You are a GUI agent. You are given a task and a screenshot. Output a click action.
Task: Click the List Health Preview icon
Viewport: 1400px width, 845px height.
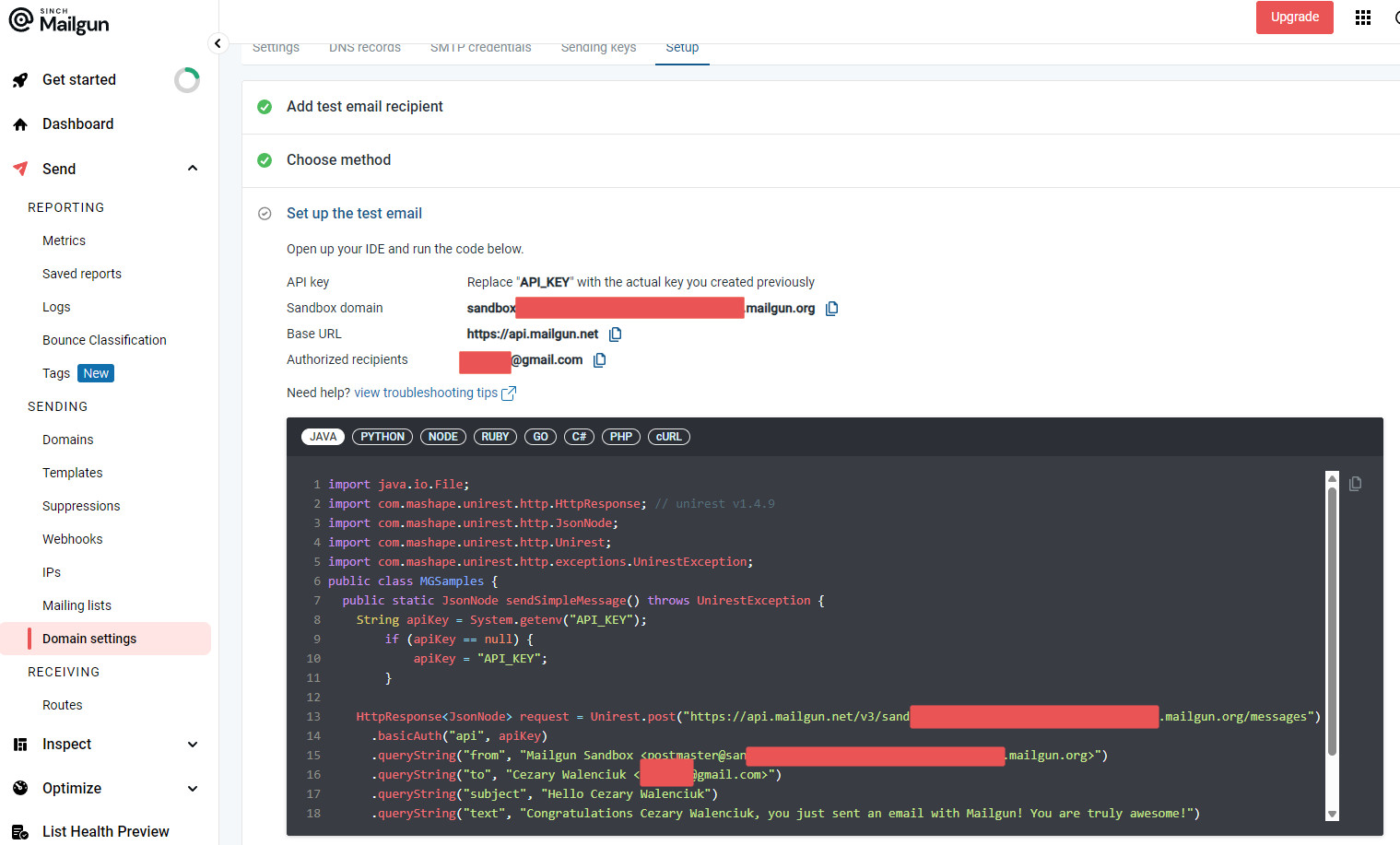[x=20, y=832]
